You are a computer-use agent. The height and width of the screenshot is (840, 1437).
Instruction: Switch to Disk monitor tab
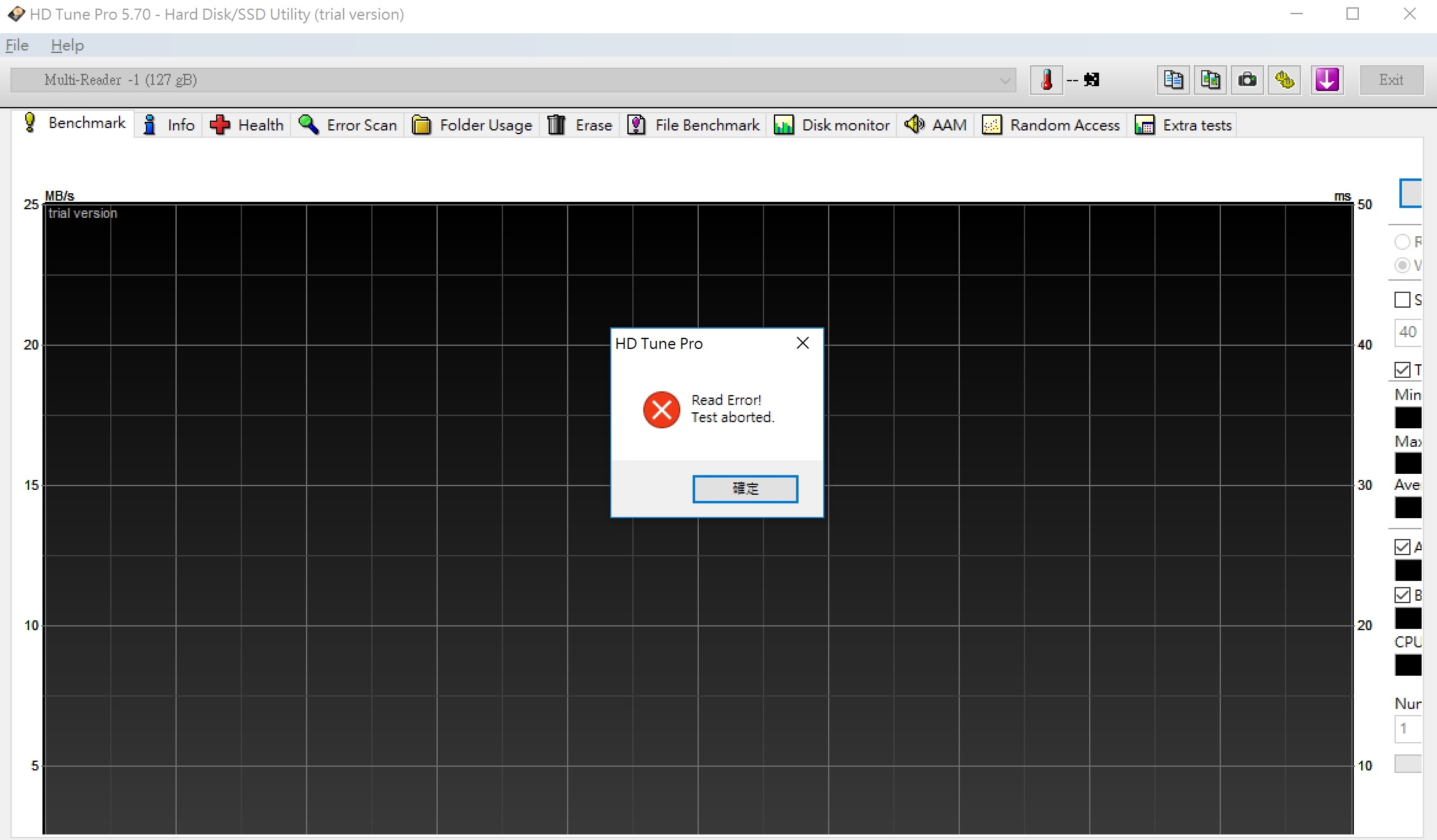(x=832, y=125)
